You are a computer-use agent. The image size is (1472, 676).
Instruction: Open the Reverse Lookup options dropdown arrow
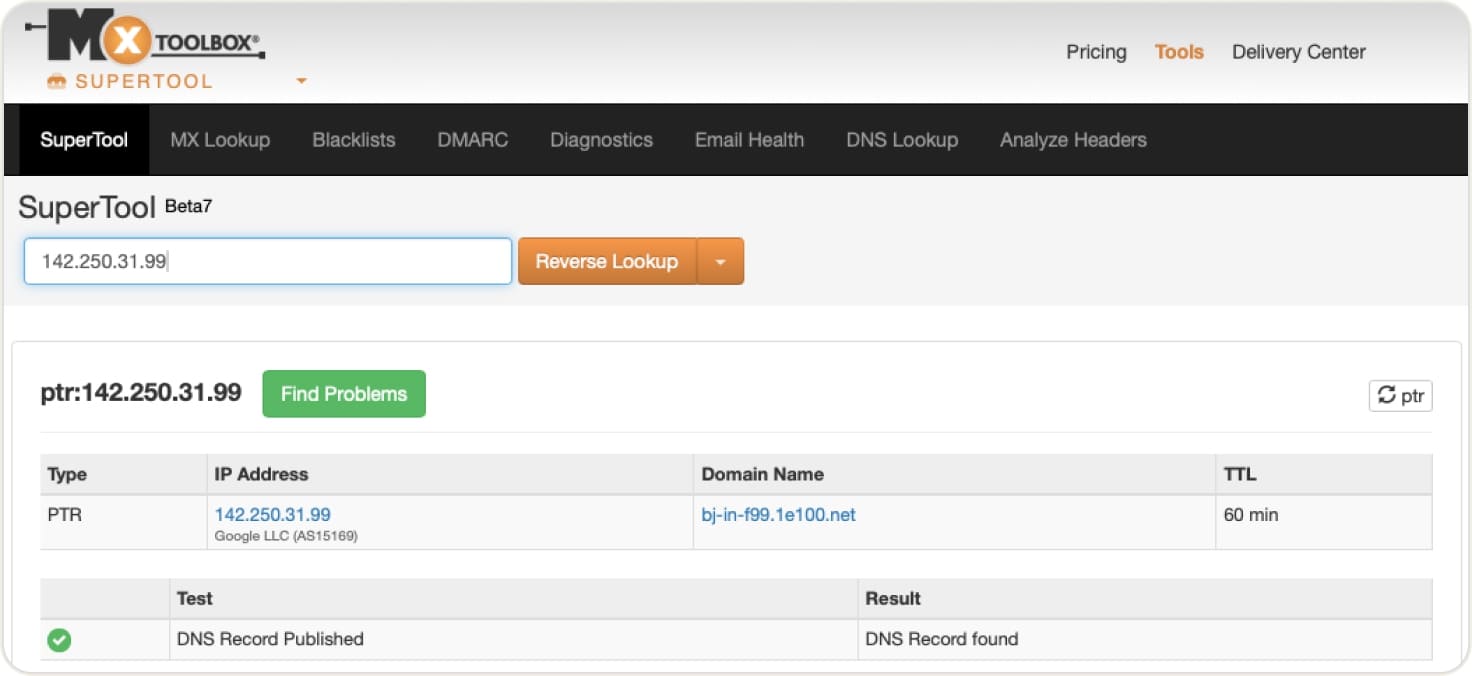[x=720, y=261]
